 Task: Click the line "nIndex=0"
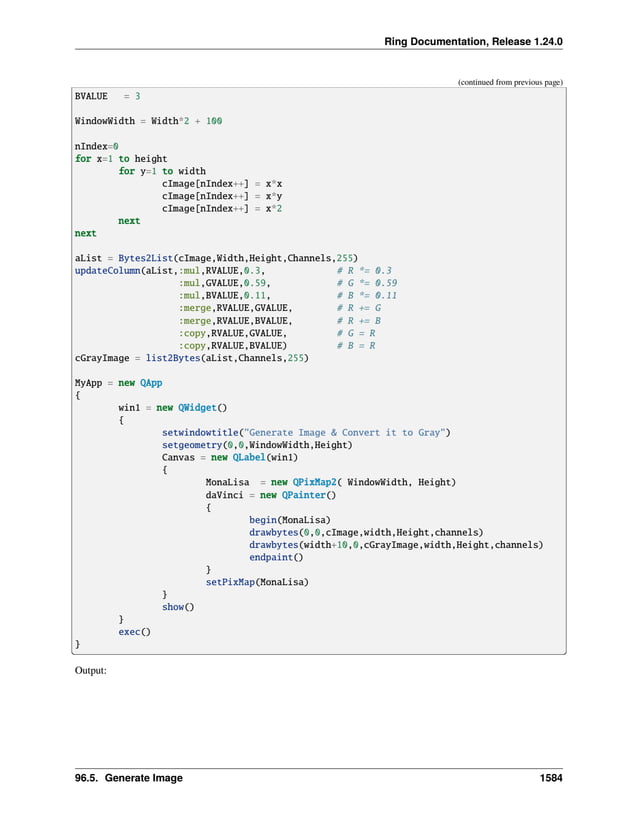click(96, 146)
